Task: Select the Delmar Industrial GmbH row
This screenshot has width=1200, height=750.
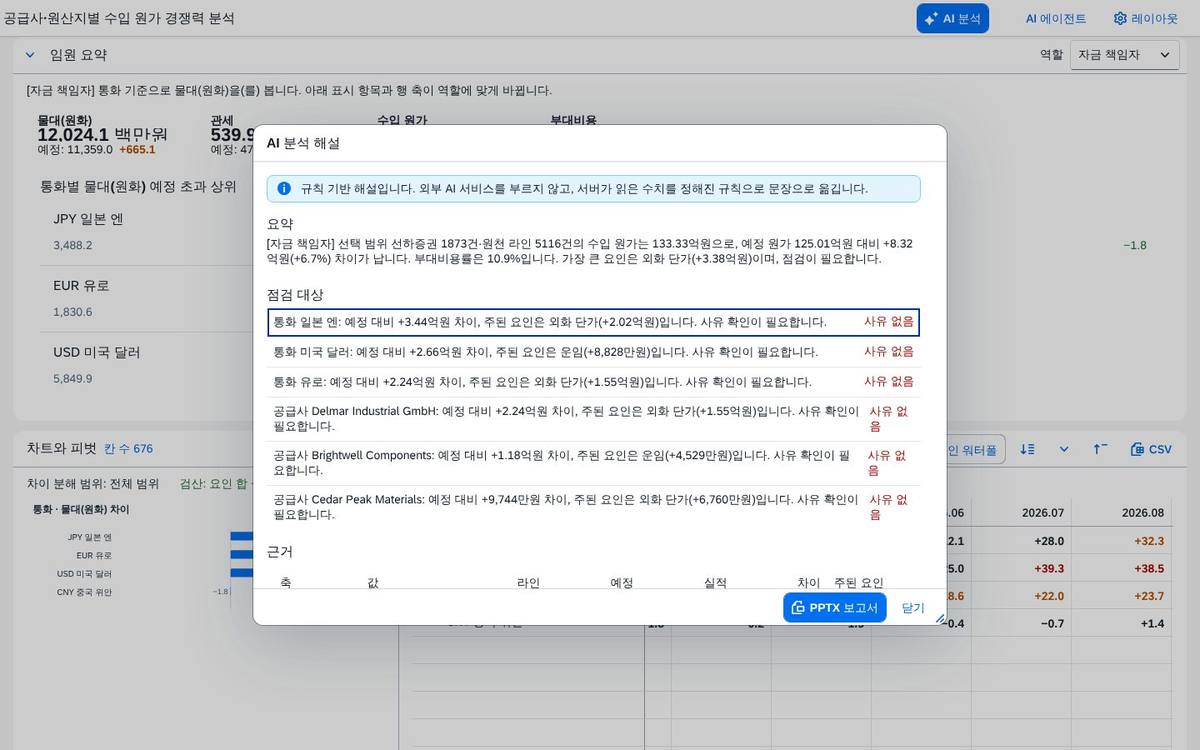Action: pyautogui.click(x=593, y=419)
